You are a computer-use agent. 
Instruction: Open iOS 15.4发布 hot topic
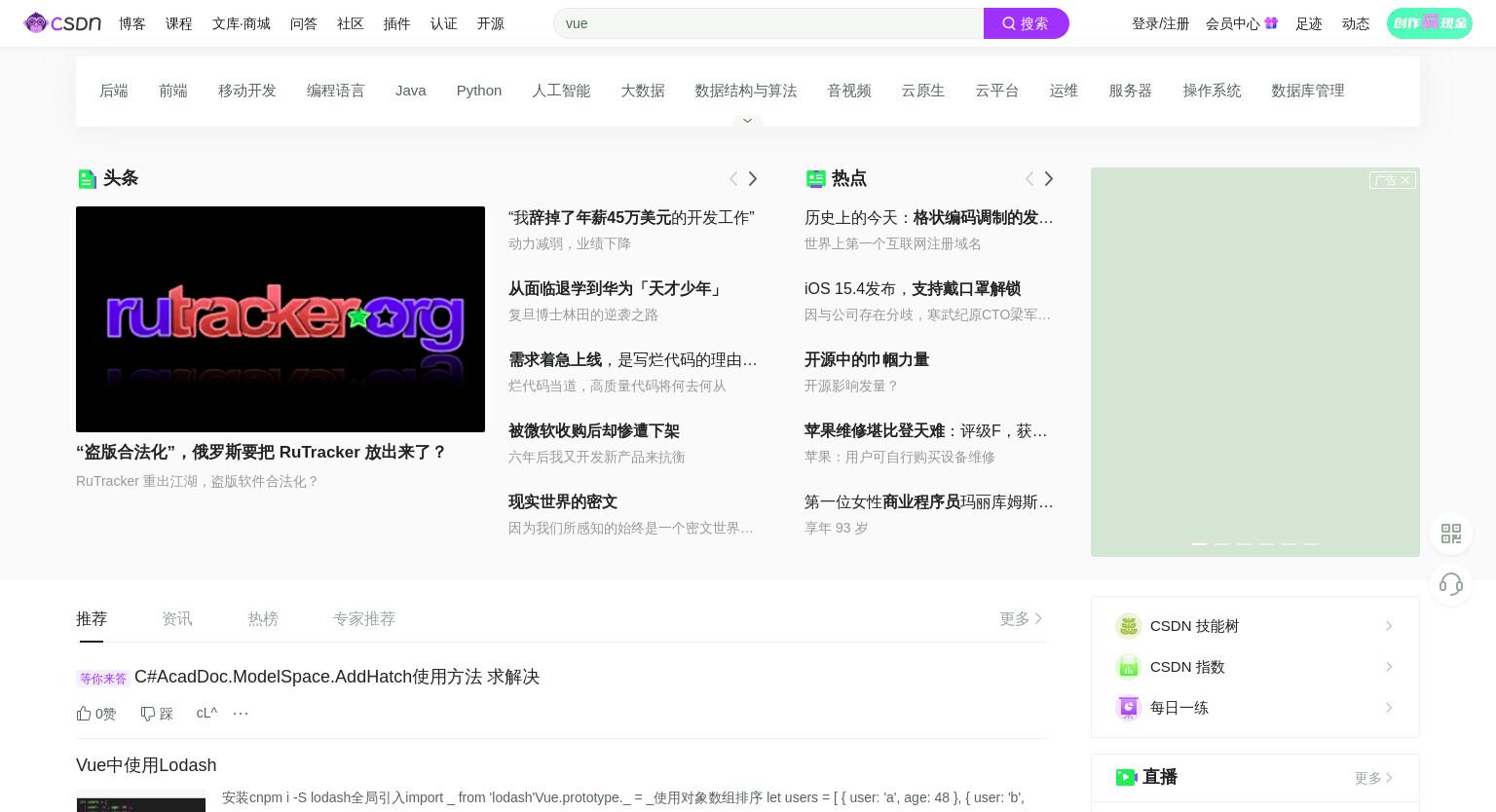click(x=913, y=288)
